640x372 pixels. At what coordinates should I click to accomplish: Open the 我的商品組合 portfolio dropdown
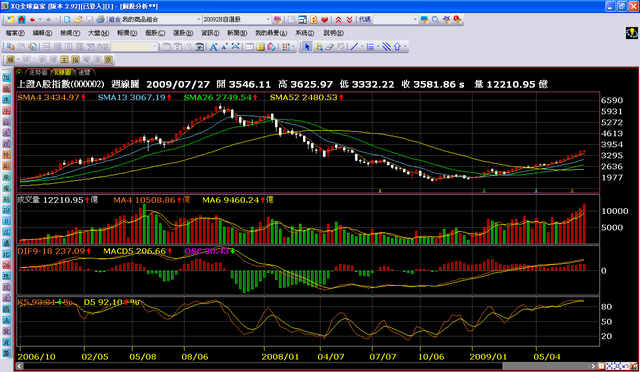point(161,19)
